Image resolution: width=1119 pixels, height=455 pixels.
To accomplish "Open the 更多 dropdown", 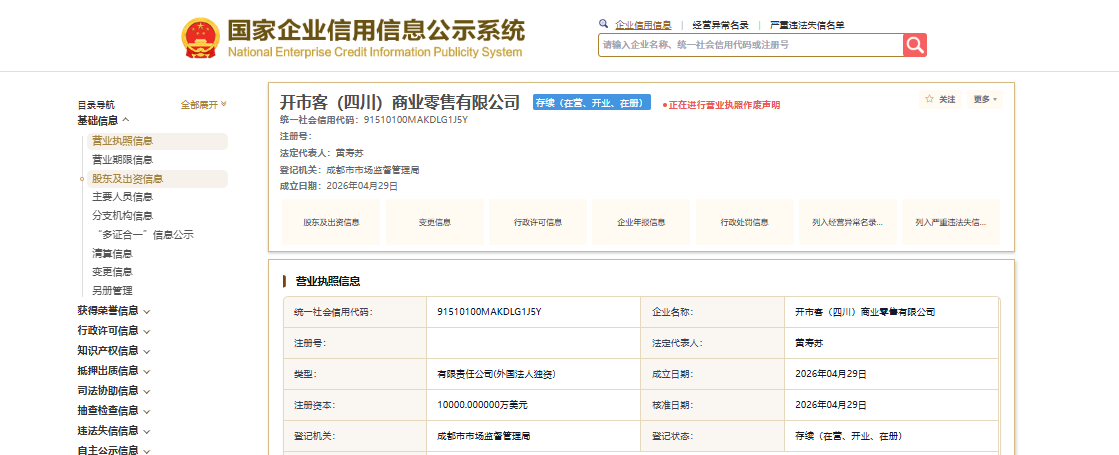I will point(985,99).
